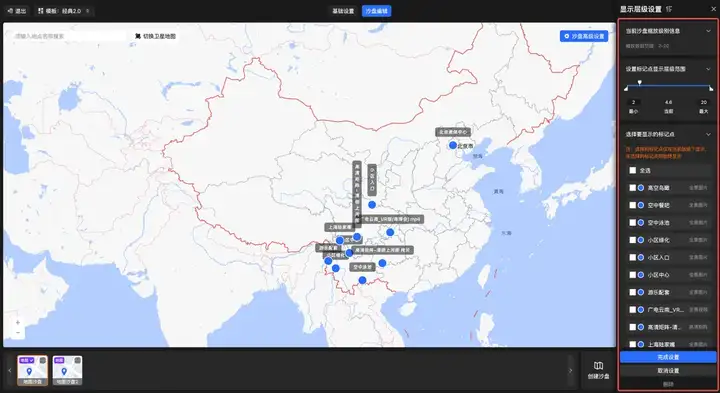Check the 广电云南_VR marker checkbox
This screenshot has height=393, width=720.
coord(633,310)
